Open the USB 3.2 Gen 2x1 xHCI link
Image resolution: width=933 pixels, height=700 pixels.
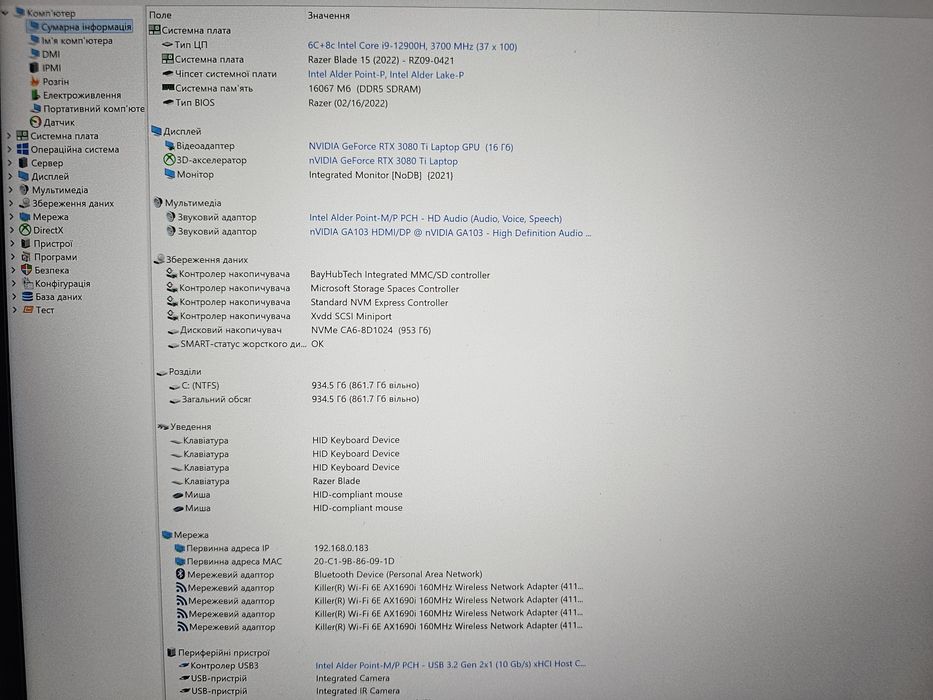coord(450,664)
